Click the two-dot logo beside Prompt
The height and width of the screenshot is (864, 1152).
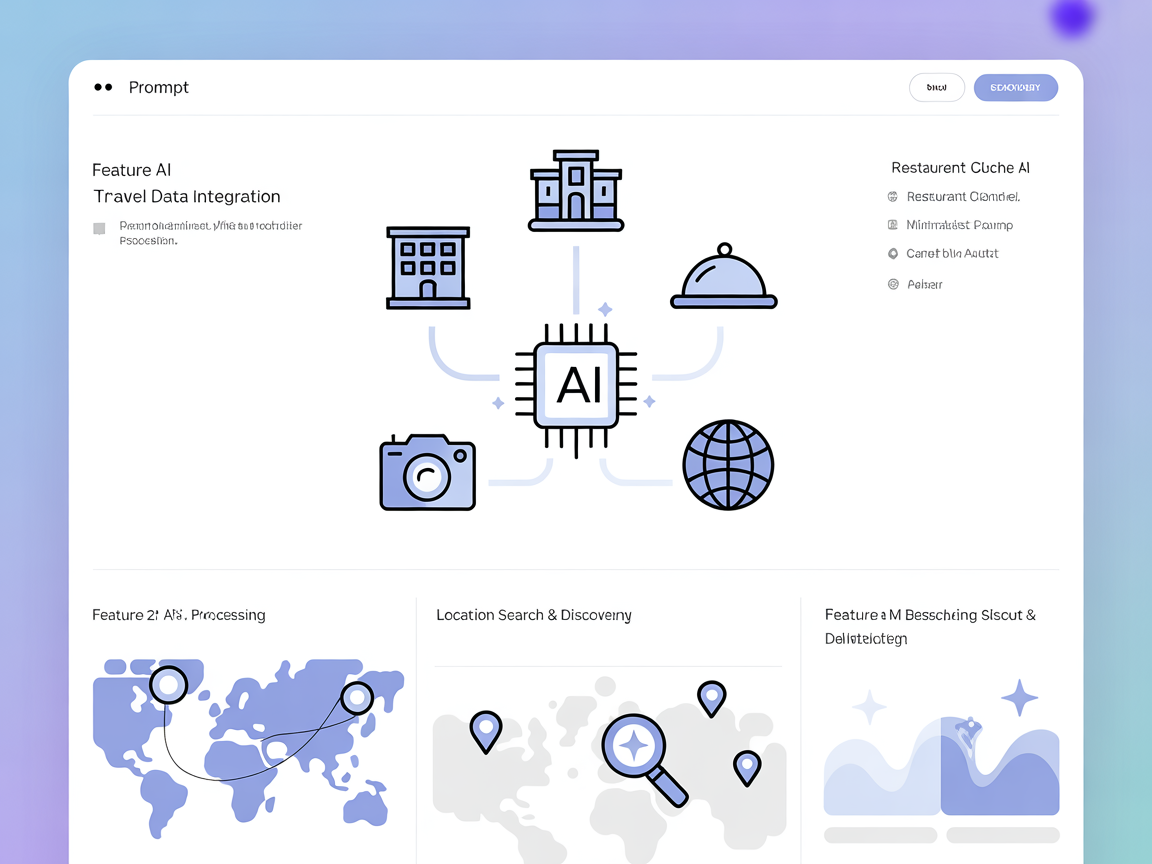click(x=103, y=88)
